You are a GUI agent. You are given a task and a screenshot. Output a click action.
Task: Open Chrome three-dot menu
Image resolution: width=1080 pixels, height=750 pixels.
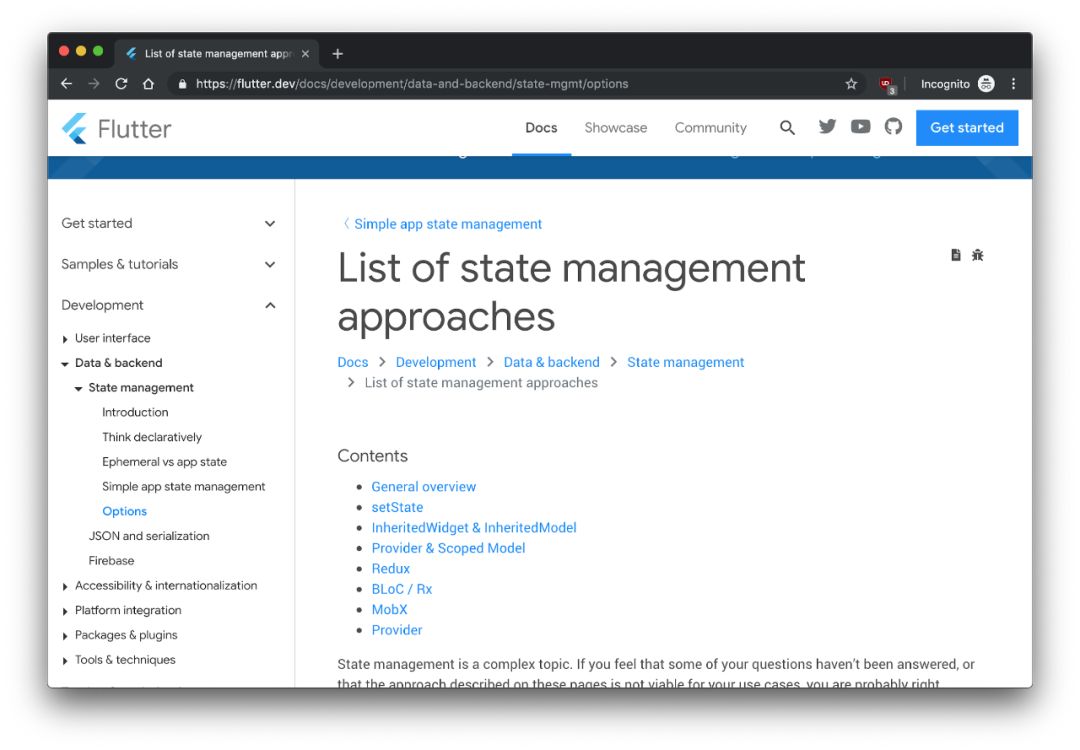(1013, 84)
